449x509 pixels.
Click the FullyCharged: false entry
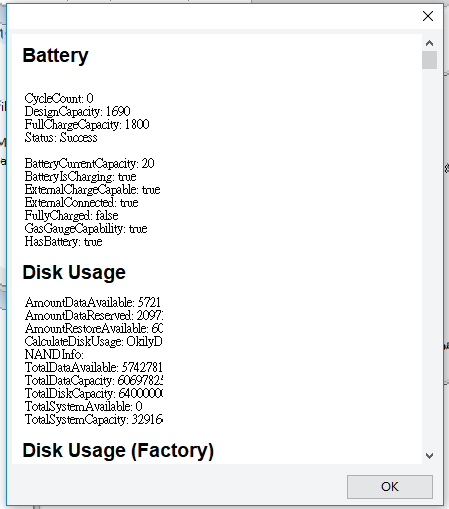pyautogui.click(x=71, y=215)
